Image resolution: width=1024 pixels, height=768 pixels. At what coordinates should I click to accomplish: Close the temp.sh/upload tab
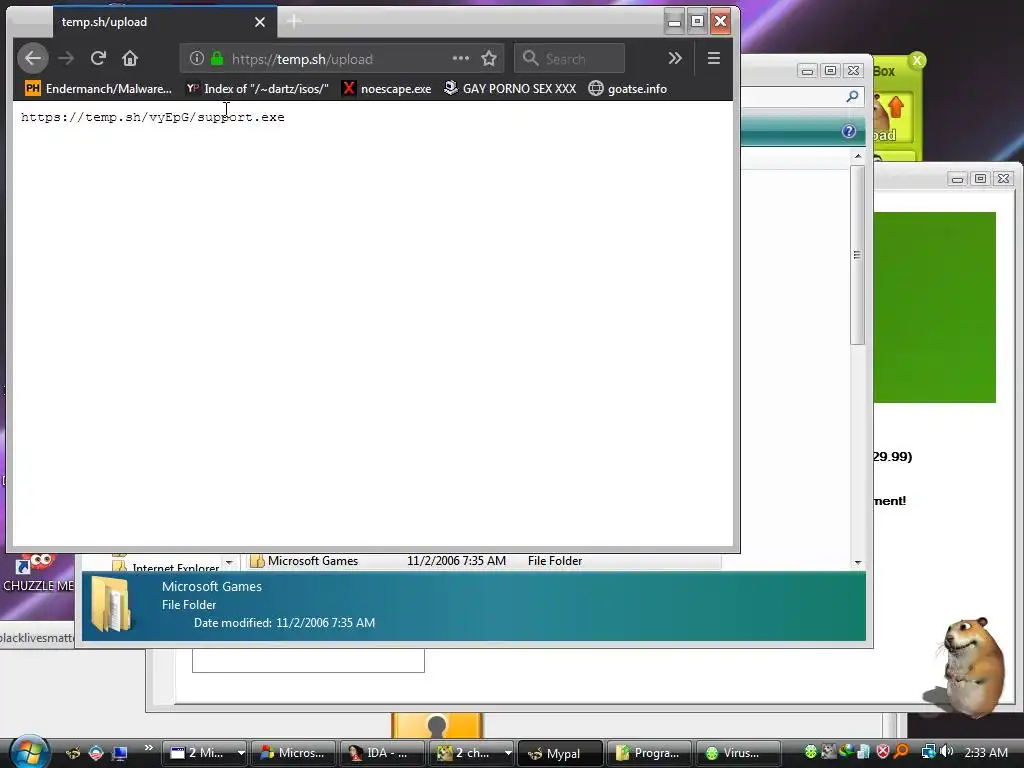(260, 22)
